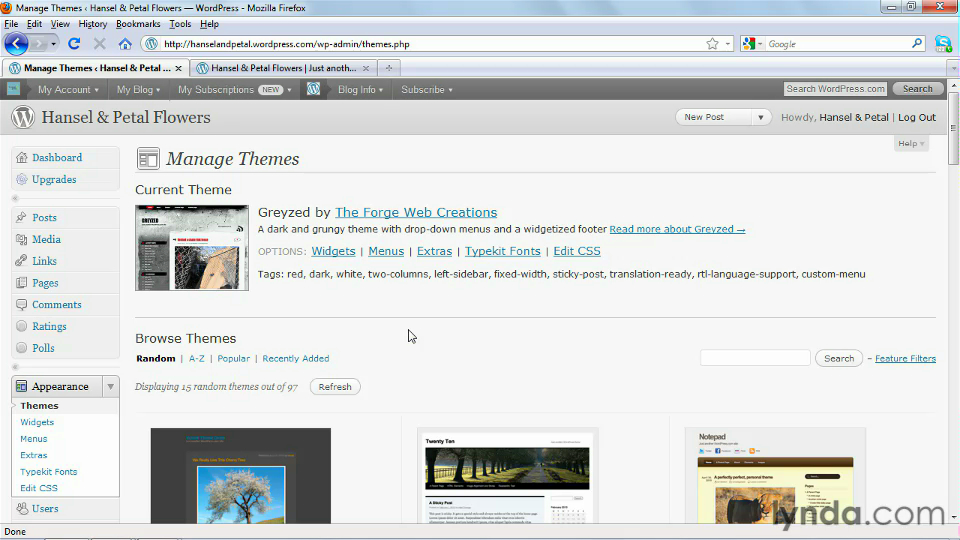
Task: Open the File menu
Action: point(11,24)
